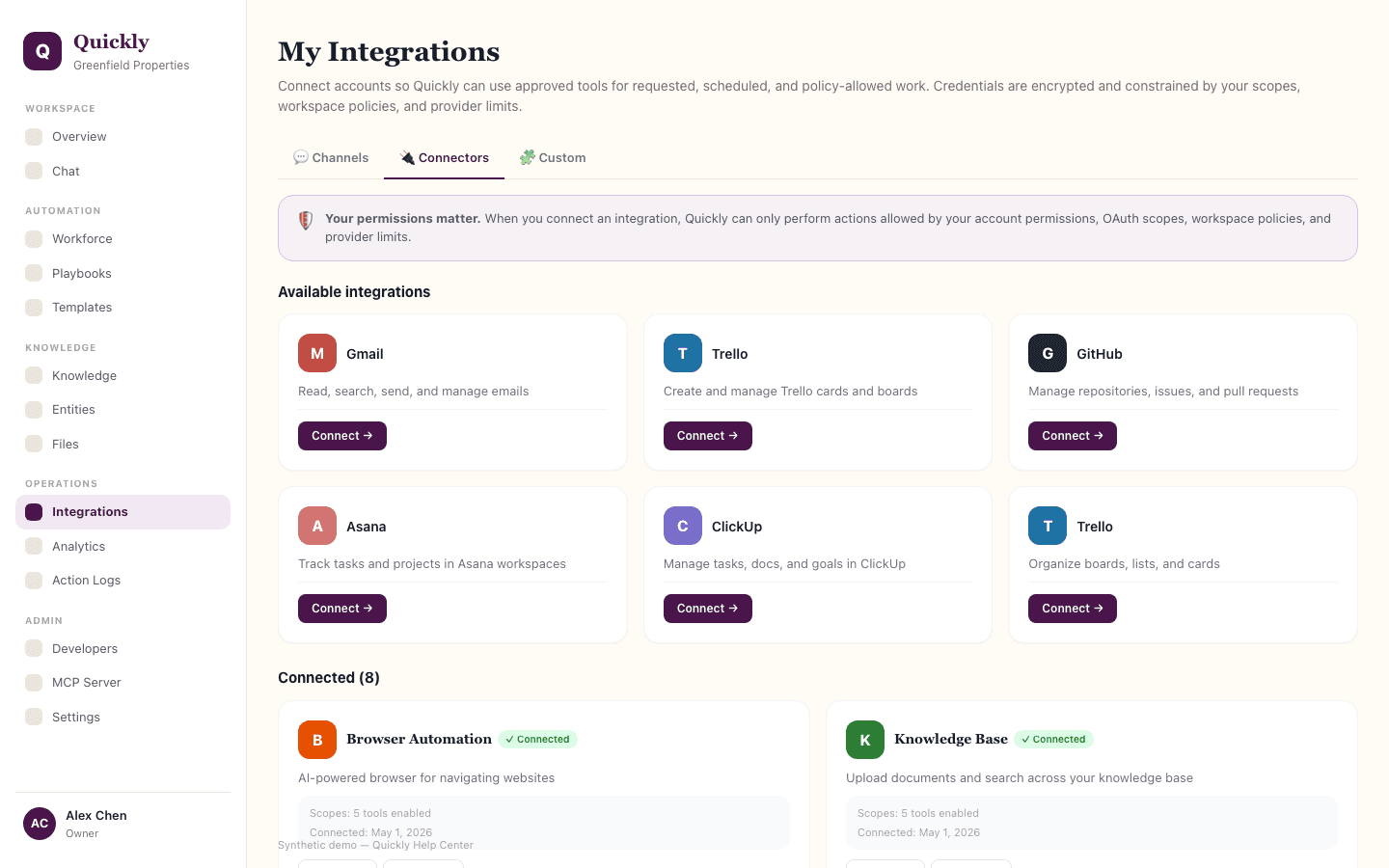Viewport: 1389px width, 868px height.
Task: Connect the Gmail integration
Action: (342, 436)
